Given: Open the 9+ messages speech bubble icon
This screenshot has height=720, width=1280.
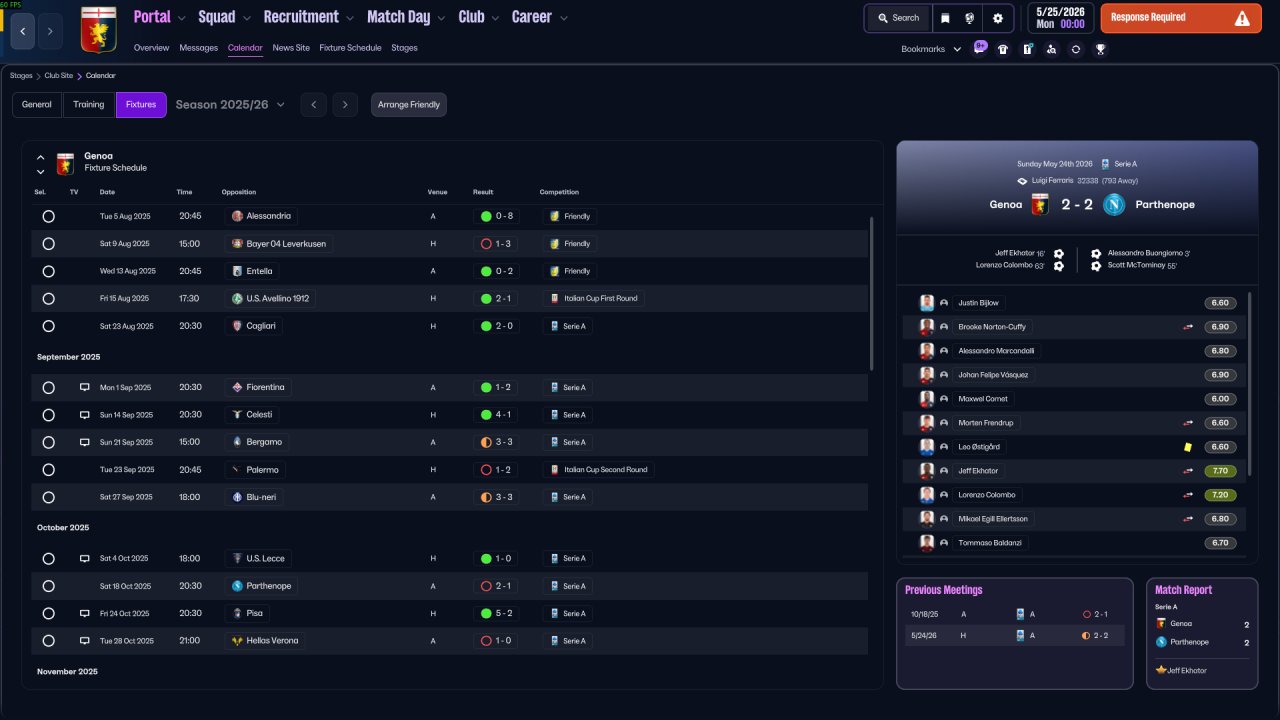Looking at the screenshot, I should click(980, 48).
